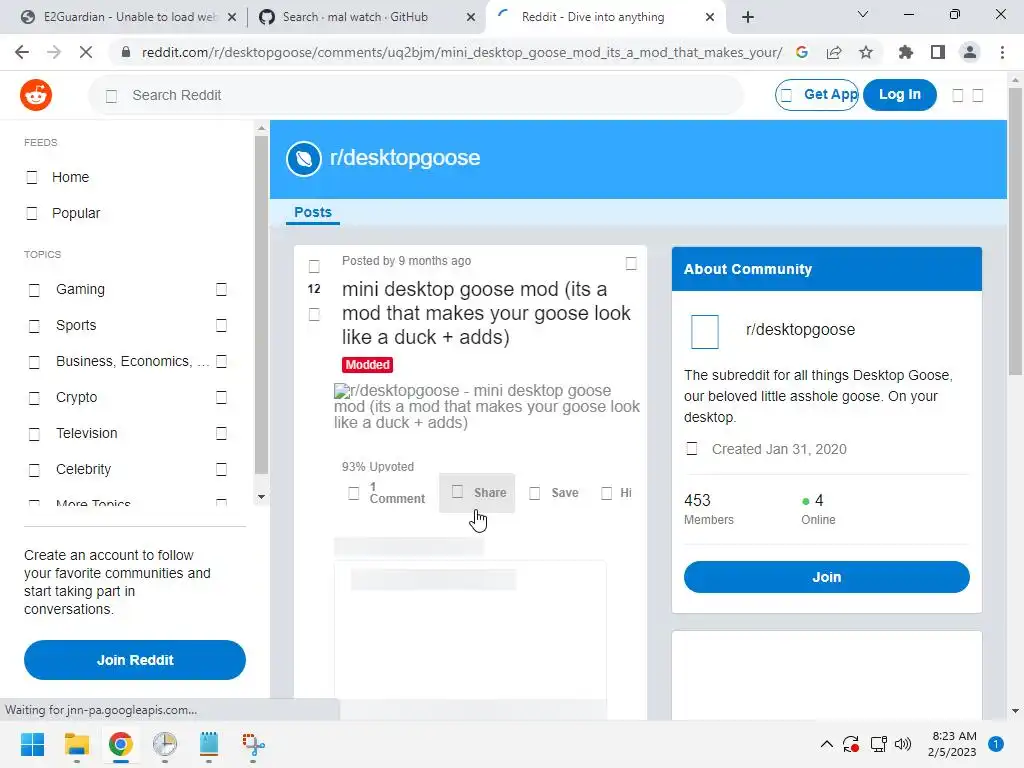View site info lock icon
This screenshot has height=768, width=1024.
(x=126, y=52)
